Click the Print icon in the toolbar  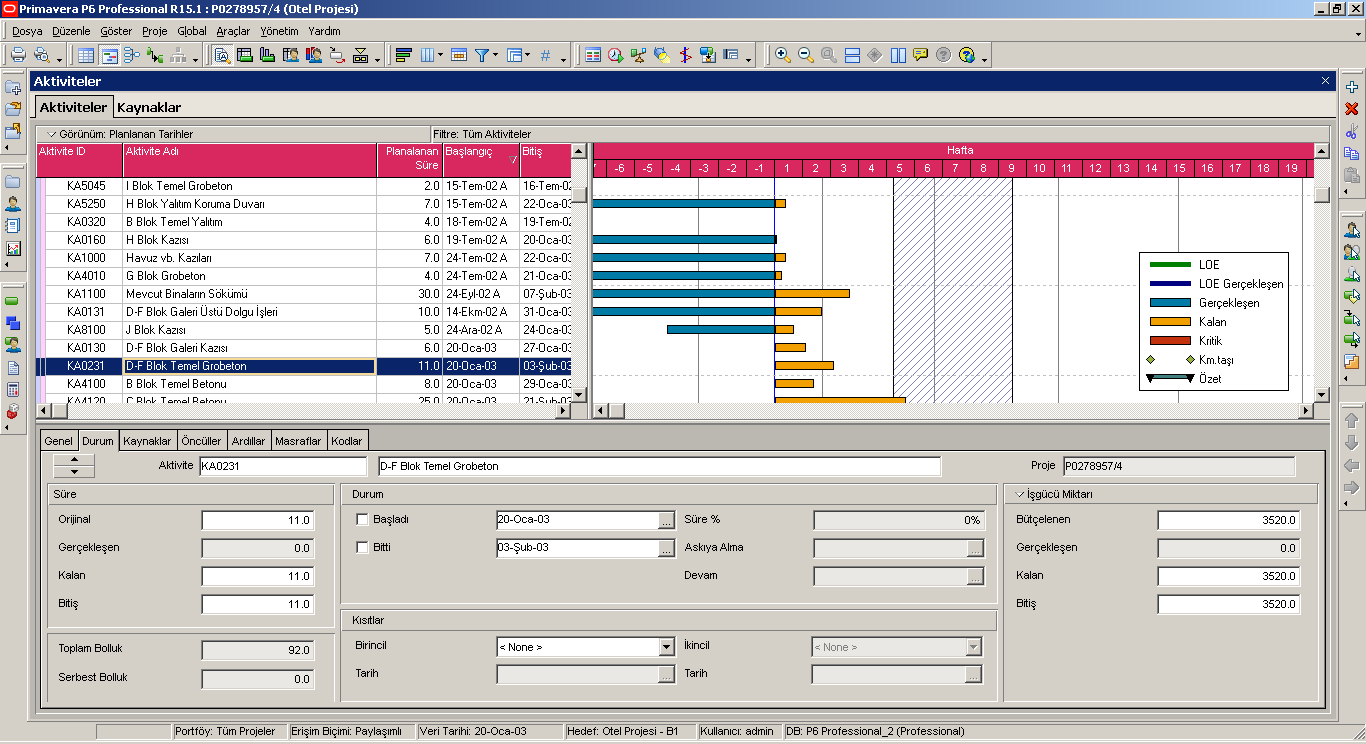[18, 55]
